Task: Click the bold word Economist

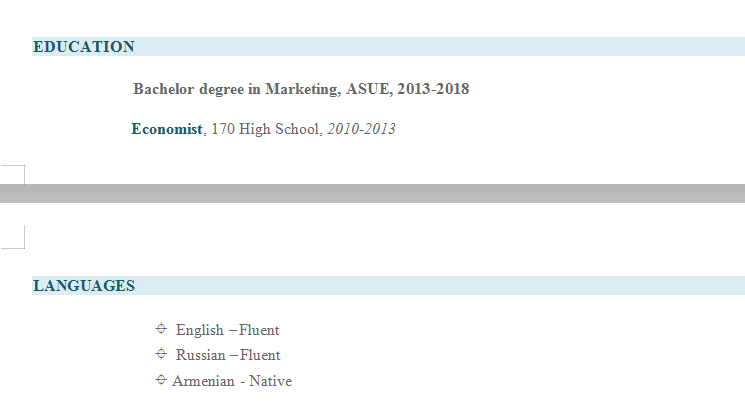Action: point(167,129)
